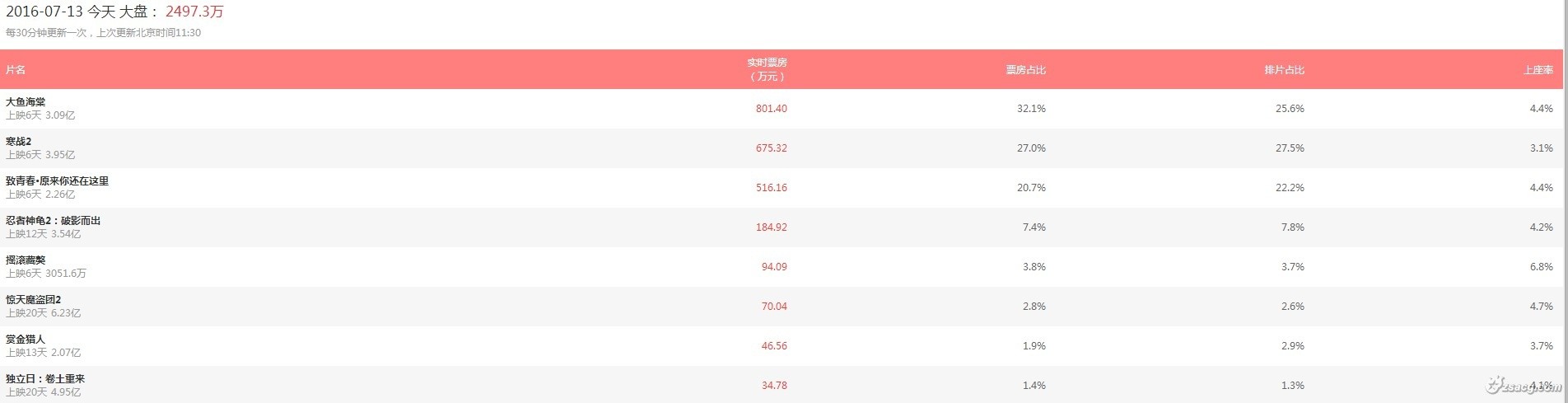Click the 片名 column header
This screenshot has height=403, width=1568.
[x=16, y=70]
